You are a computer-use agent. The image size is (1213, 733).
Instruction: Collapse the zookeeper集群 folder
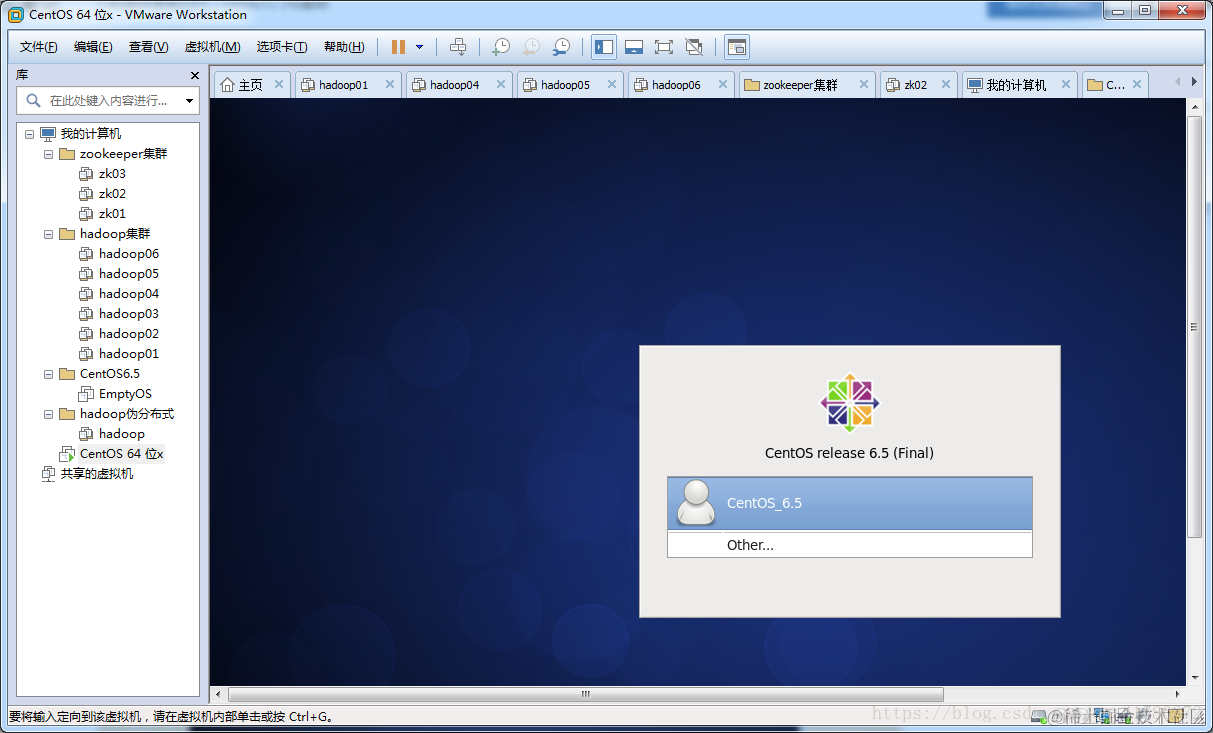[49, 154]
